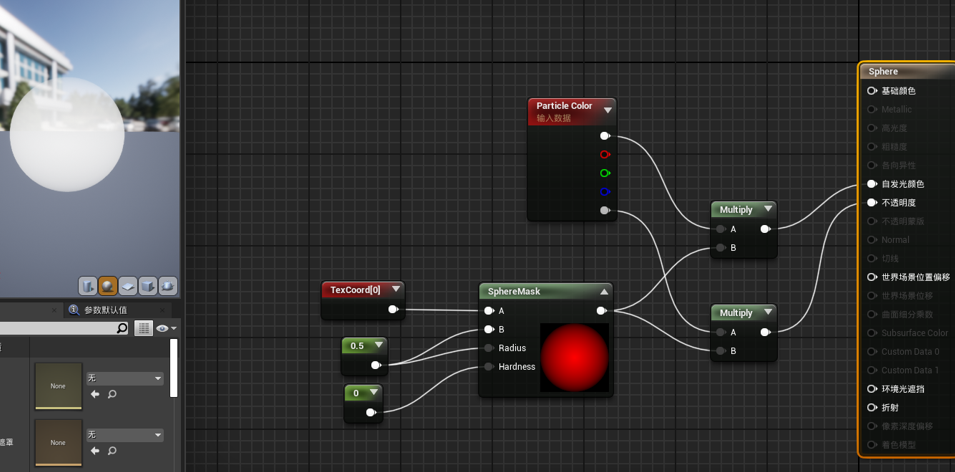Click the Particle Color green channel pin
955x472 pixels.
point(605,173)
